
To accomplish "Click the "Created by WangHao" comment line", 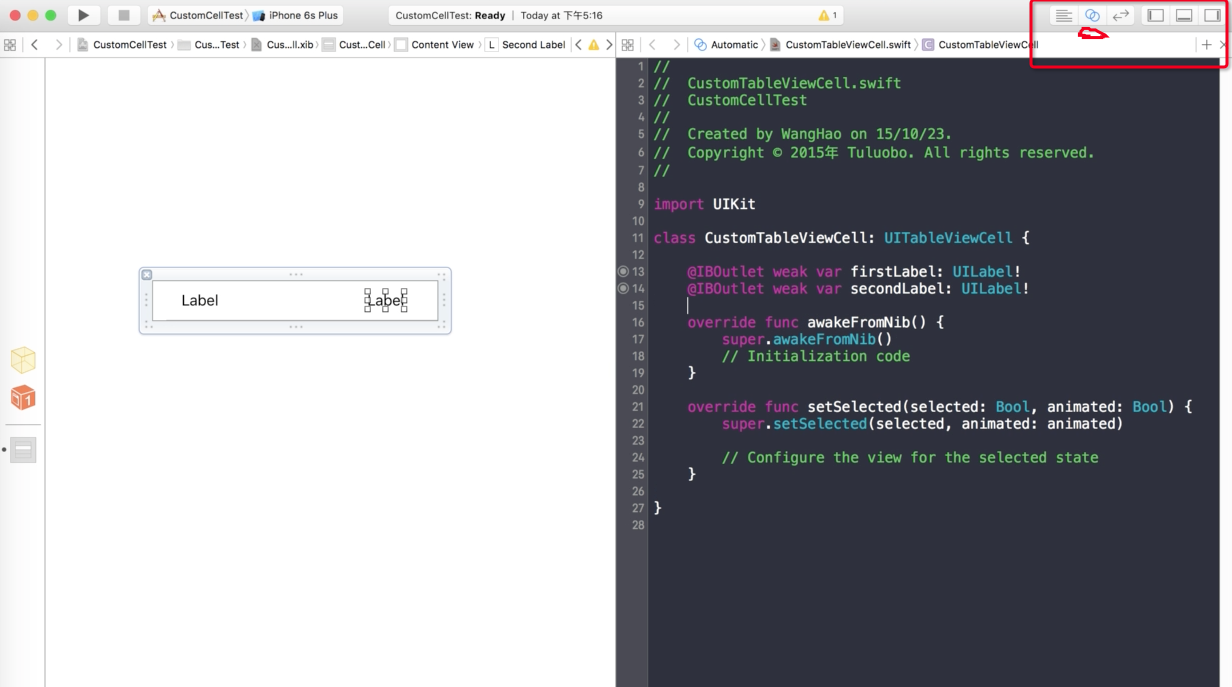I will (x=803, y=134).
